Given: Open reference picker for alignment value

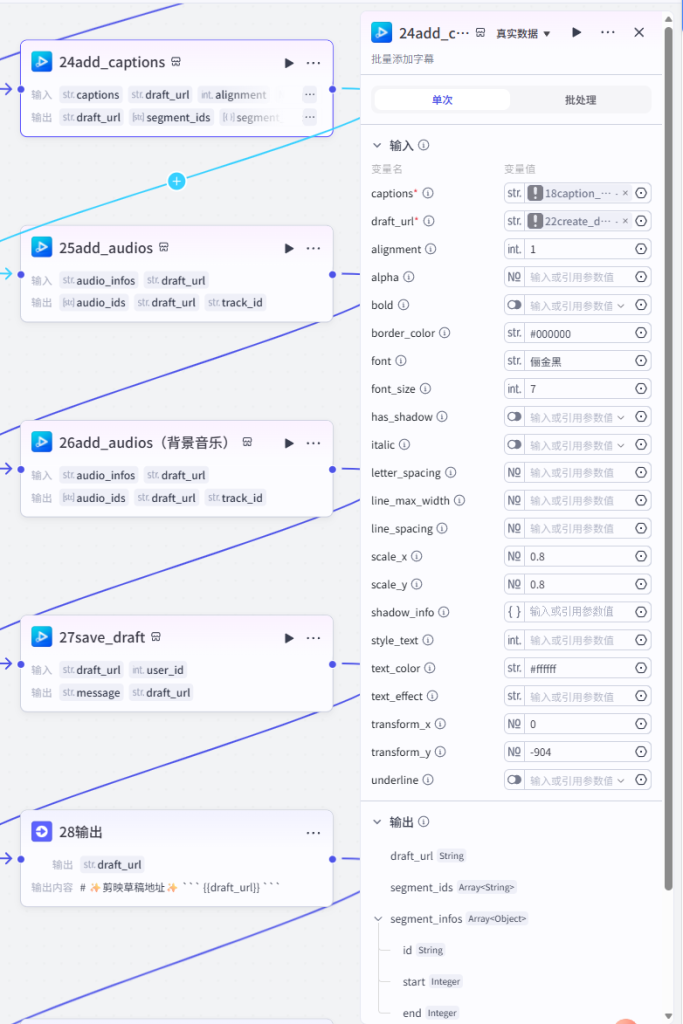Looking at the screenshot, I should click(x=641, y=249).
